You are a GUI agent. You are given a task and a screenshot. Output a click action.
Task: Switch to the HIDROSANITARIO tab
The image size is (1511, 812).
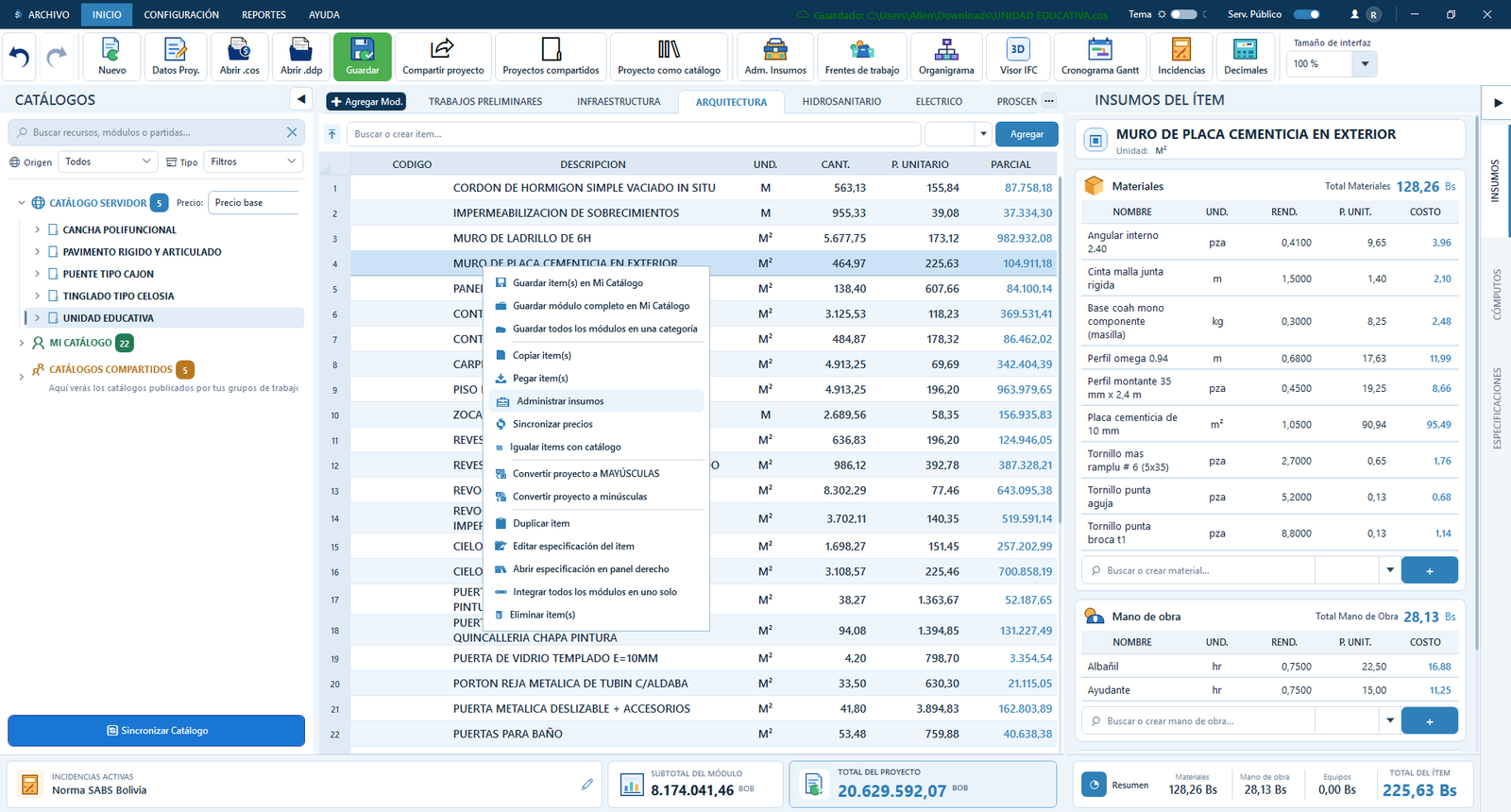(841, 101)
